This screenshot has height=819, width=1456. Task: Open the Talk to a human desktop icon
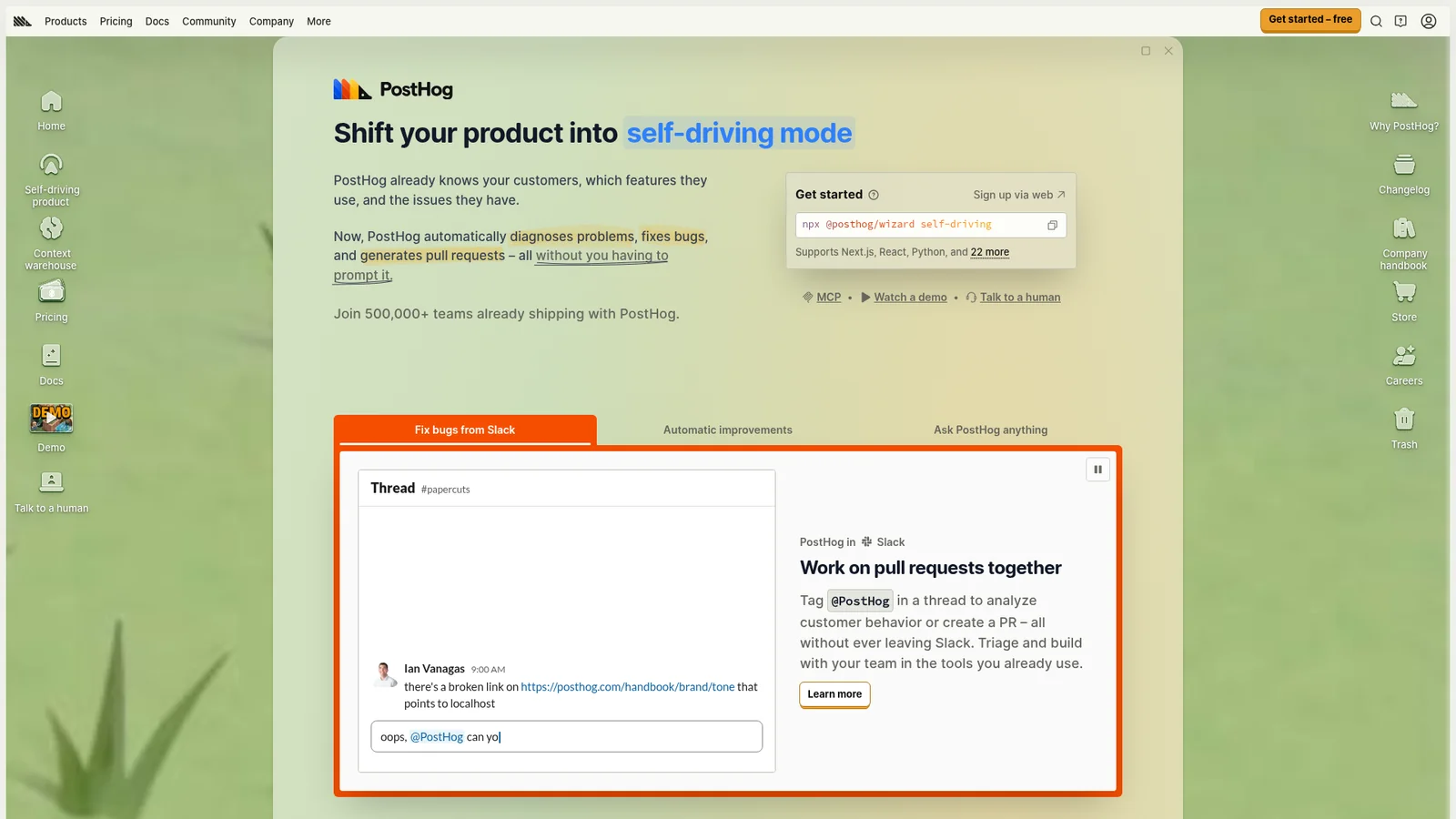click(51, 492)
